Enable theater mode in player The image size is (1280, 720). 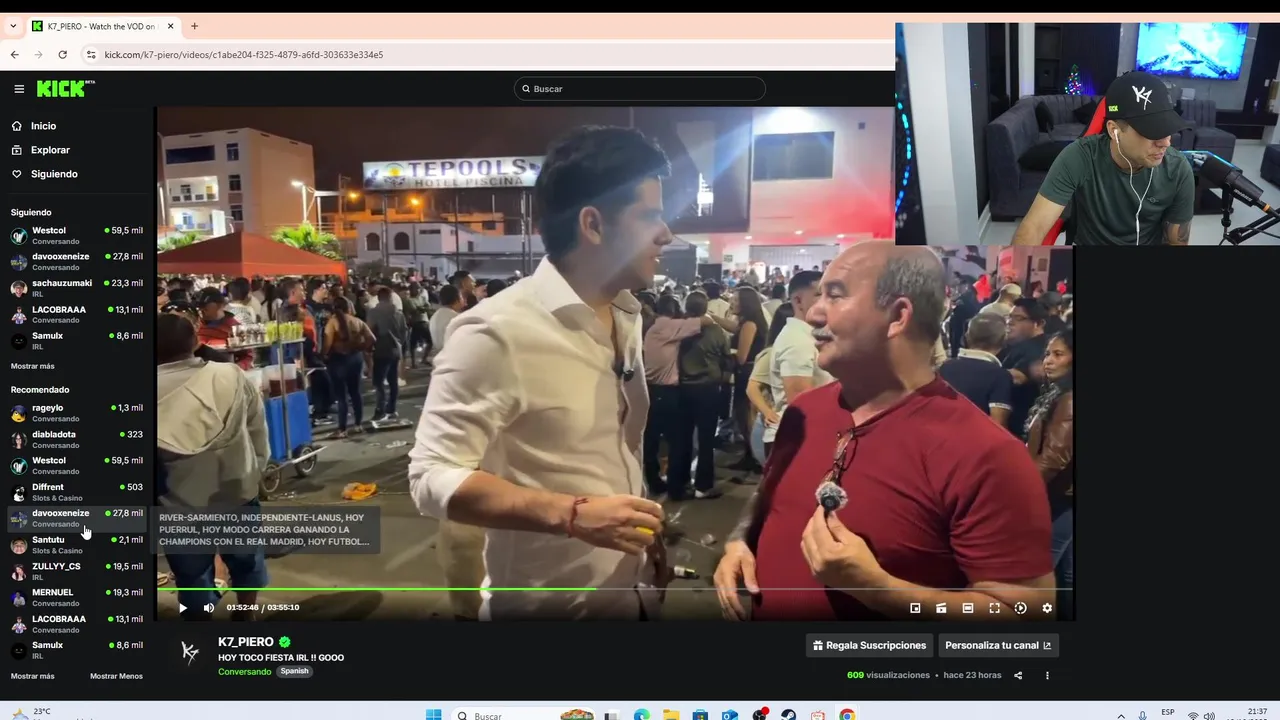(x=968, y=608)
